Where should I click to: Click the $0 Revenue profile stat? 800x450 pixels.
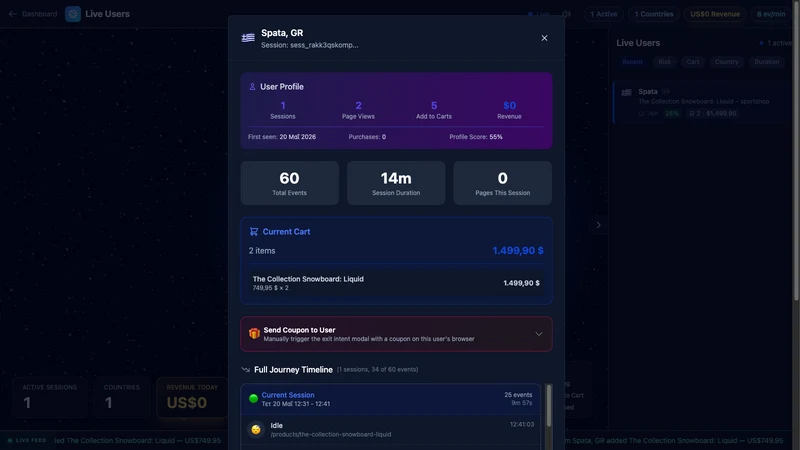click(509, 110)
